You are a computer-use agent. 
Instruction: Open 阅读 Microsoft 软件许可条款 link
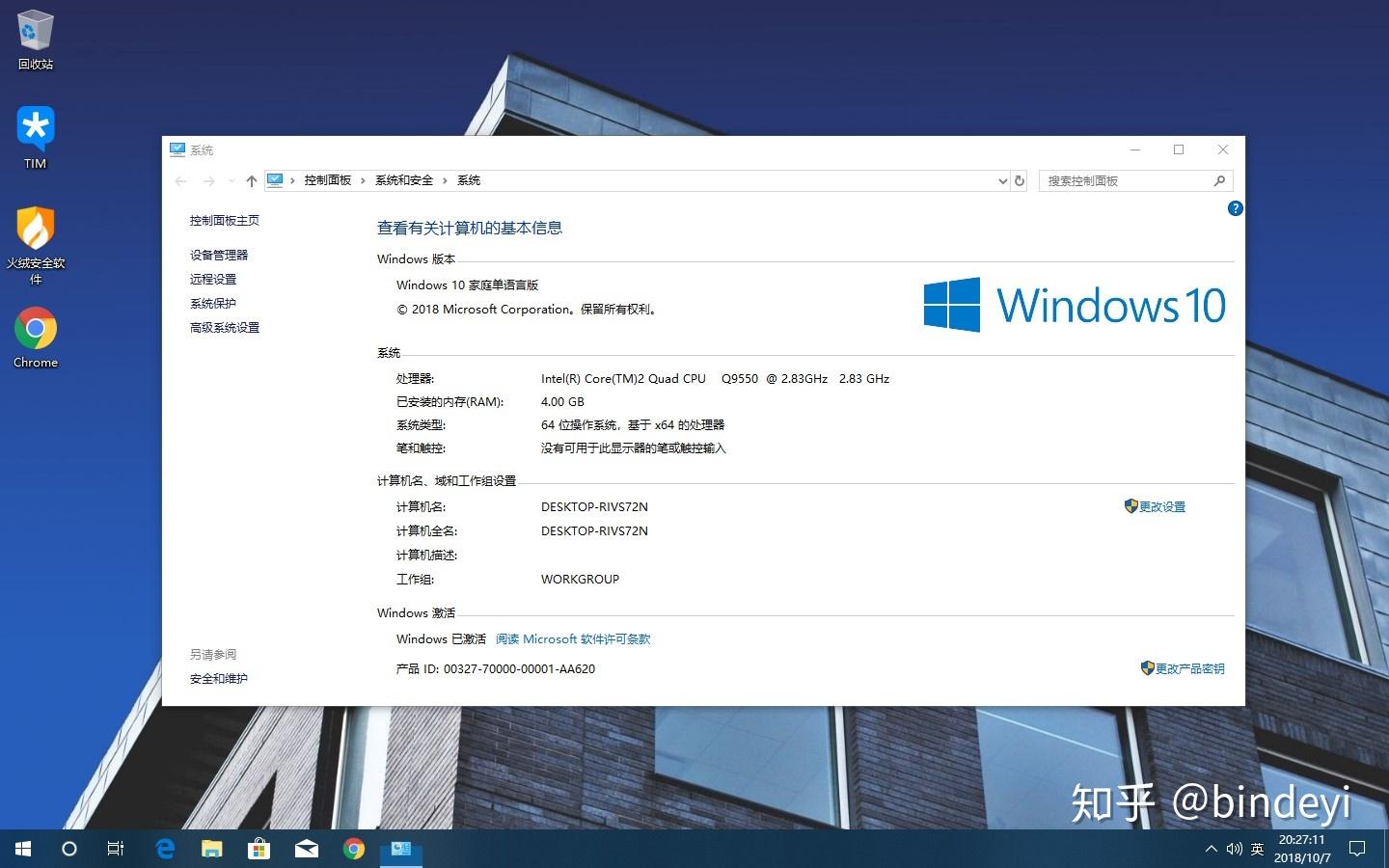[x=573, y=638]
